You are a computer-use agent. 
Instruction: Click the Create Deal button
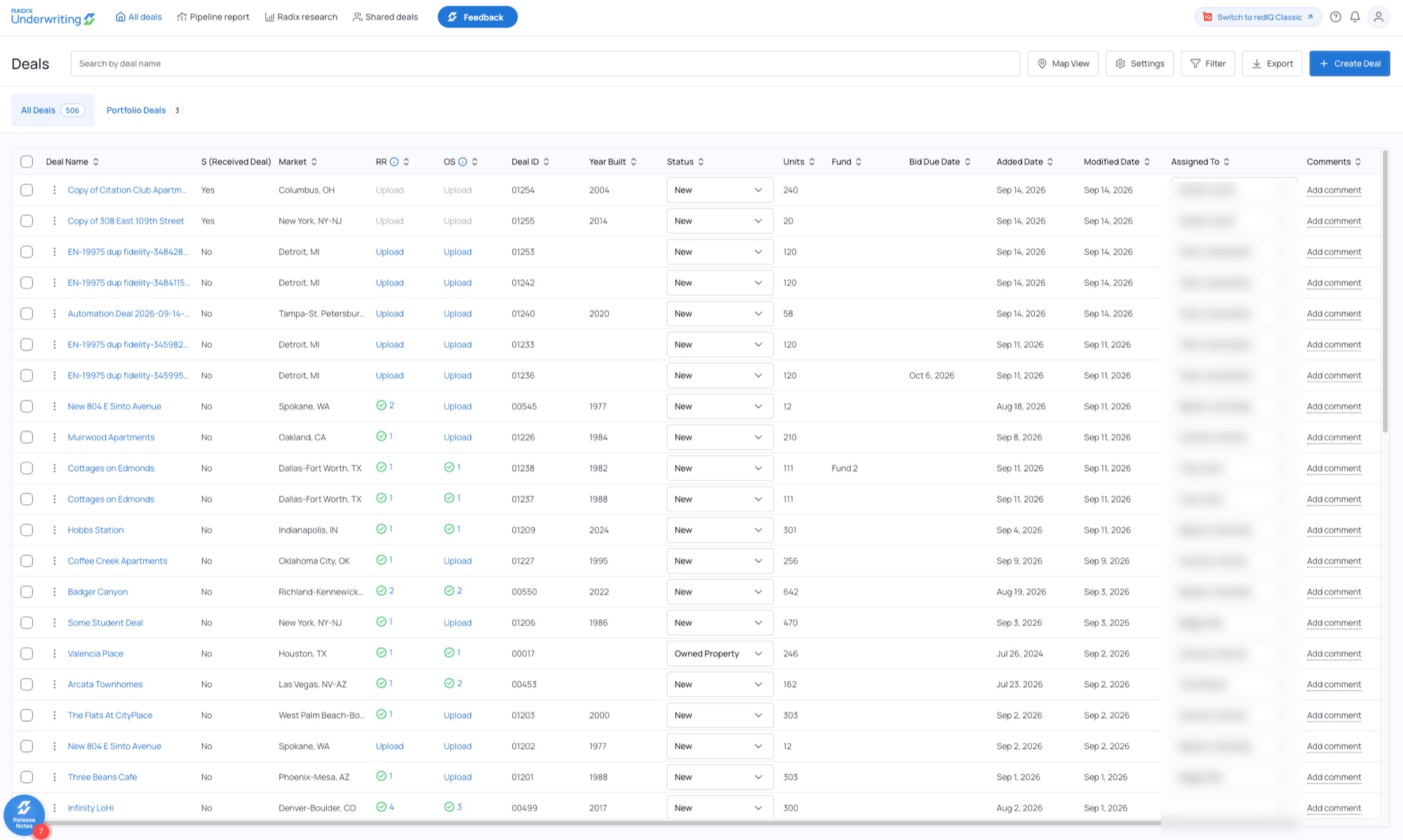(x=1350, y=63)
